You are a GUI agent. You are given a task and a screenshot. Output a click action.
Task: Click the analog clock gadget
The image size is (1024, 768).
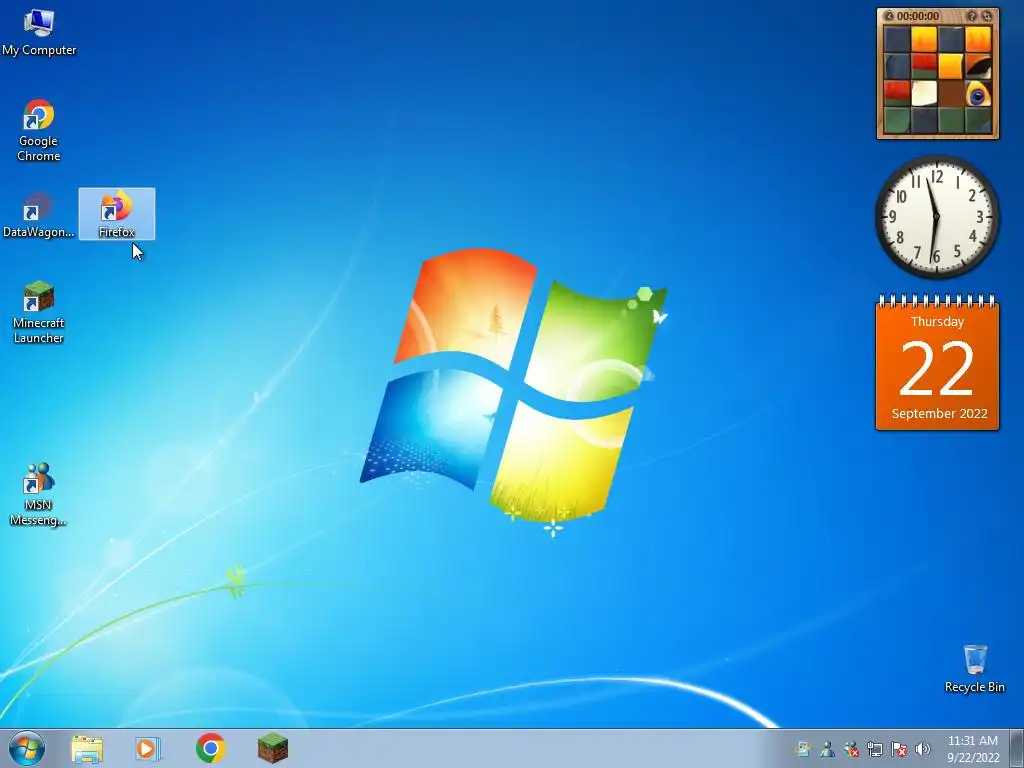click(x=936, y=217)
